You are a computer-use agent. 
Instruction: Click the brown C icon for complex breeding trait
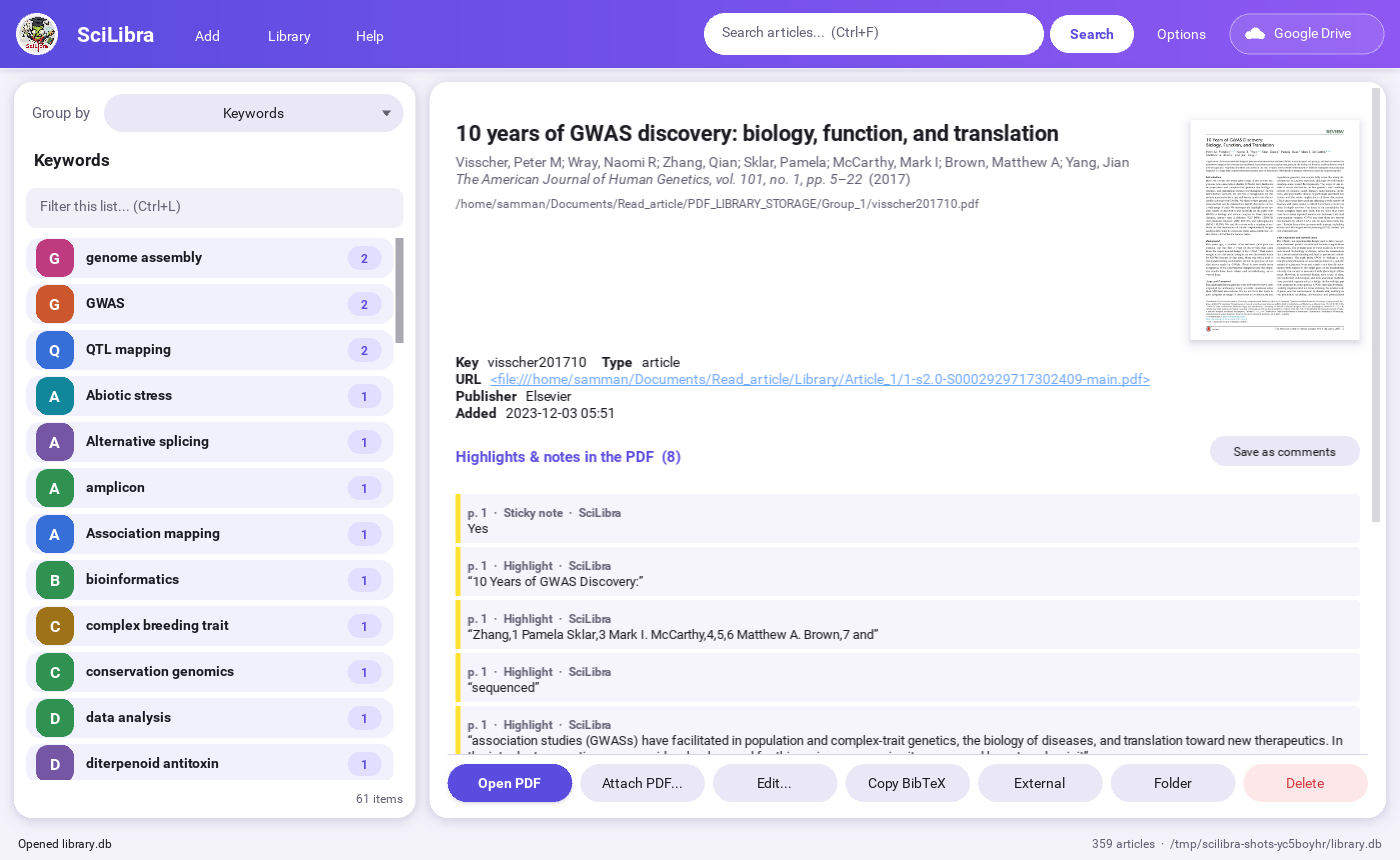55,626
